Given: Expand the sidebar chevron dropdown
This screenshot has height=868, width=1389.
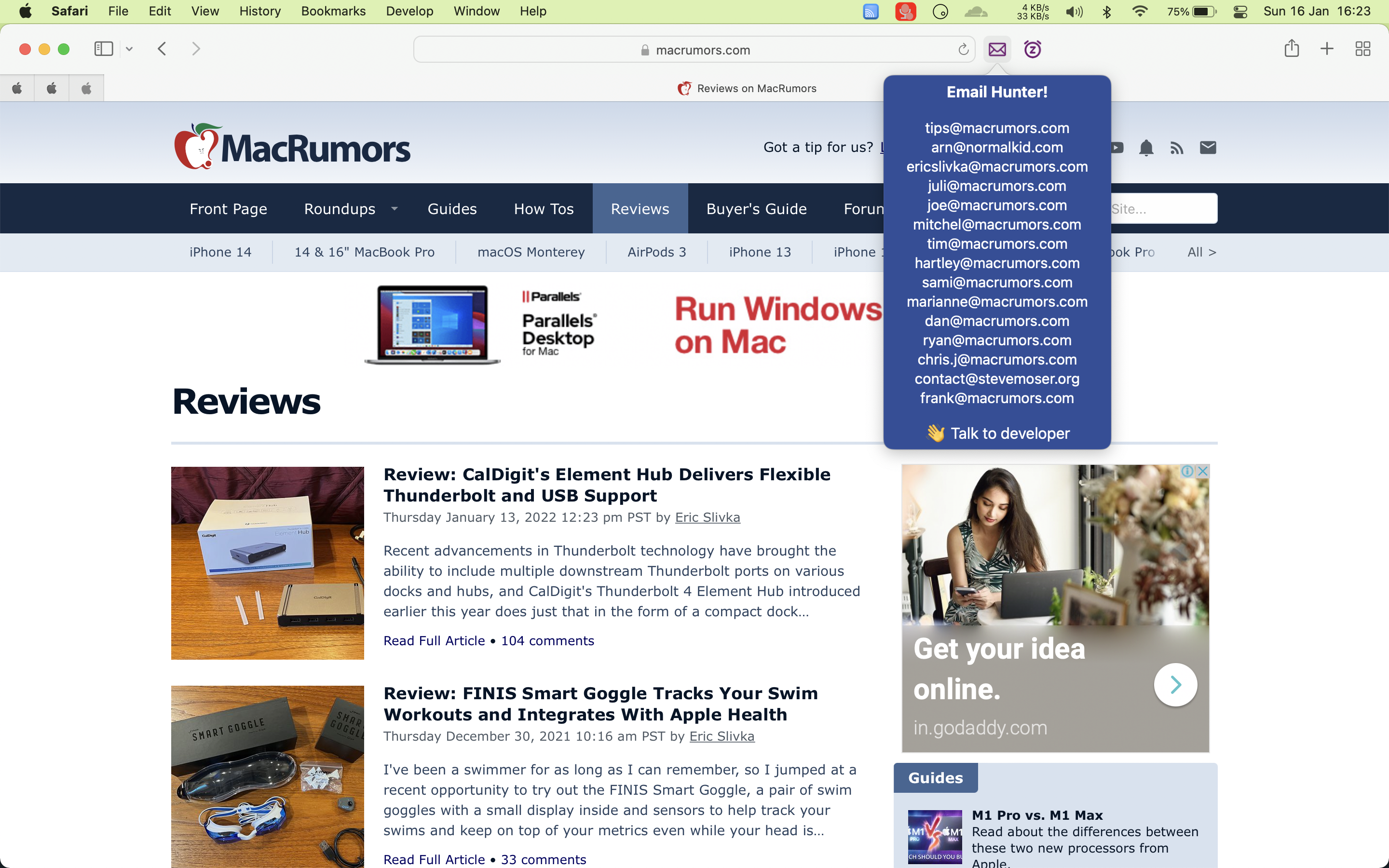Looking at the screenshot, I should (x=129, y=49).
